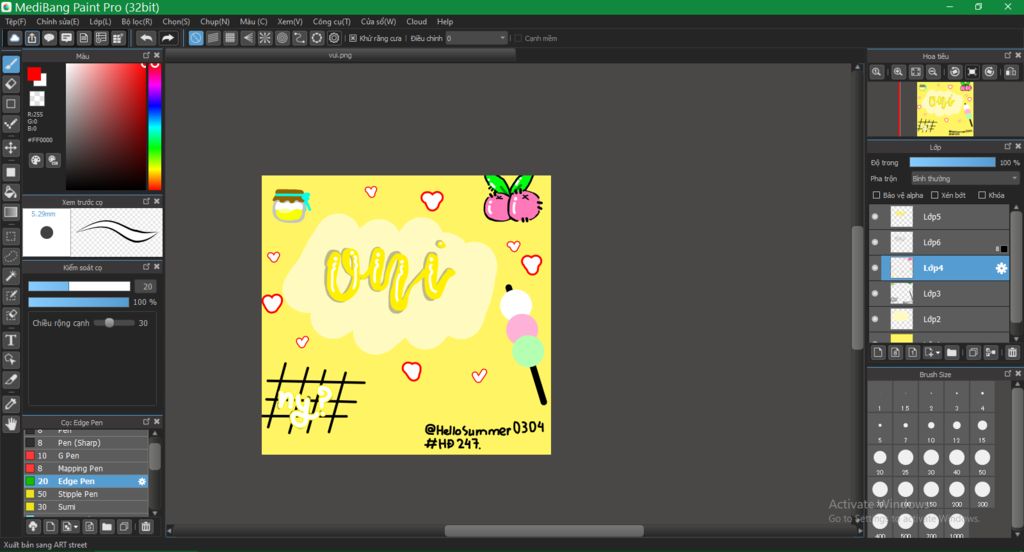Toggle Khử răng cưa anti-aliasing checkbox
Screen dimensions: 1024x552
click(353, 39)
